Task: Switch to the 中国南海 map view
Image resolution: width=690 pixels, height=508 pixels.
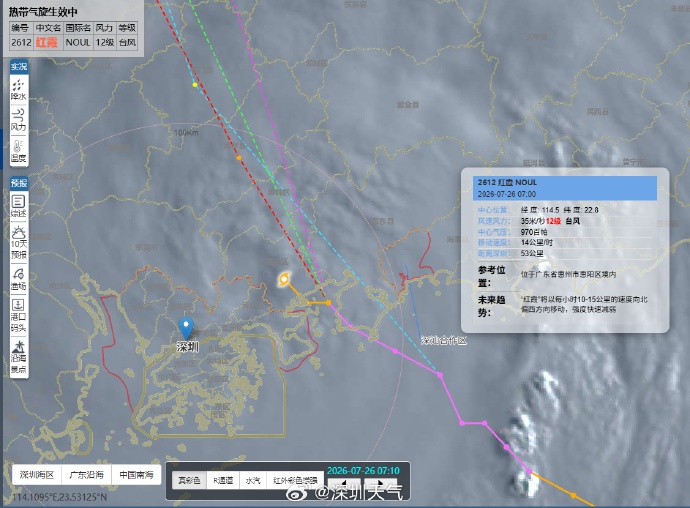Action: coord(136,475)
